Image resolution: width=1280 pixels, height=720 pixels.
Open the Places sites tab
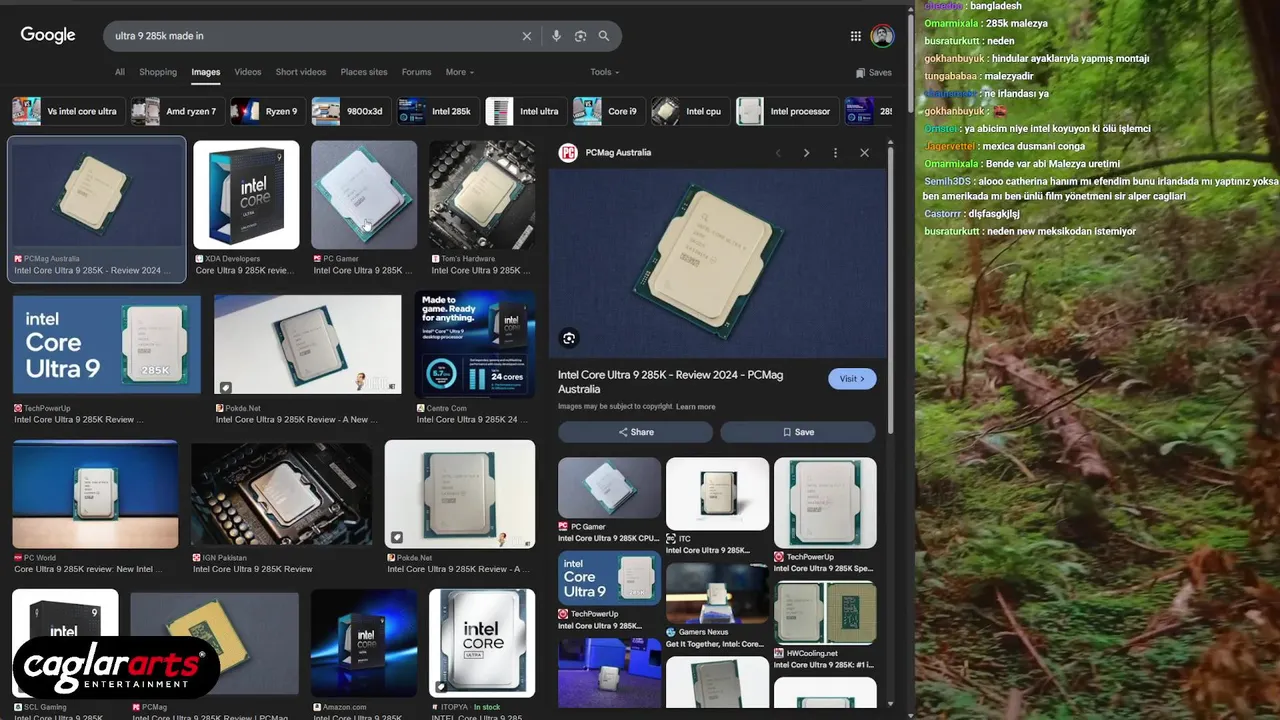pyautogui.click(x=364, y=72)
